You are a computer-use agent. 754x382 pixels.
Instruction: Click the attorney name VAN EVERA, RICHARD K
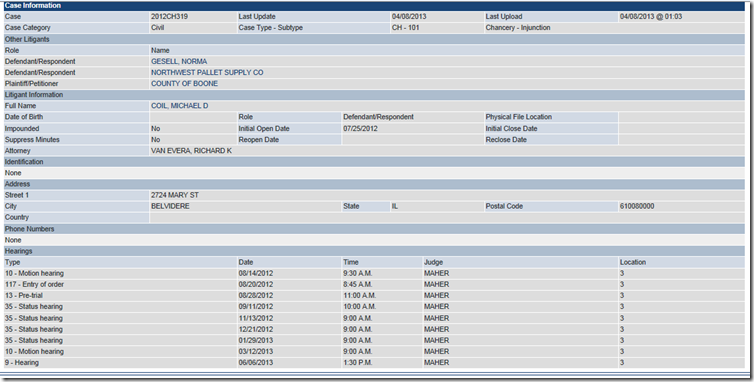tap(191, 151)
